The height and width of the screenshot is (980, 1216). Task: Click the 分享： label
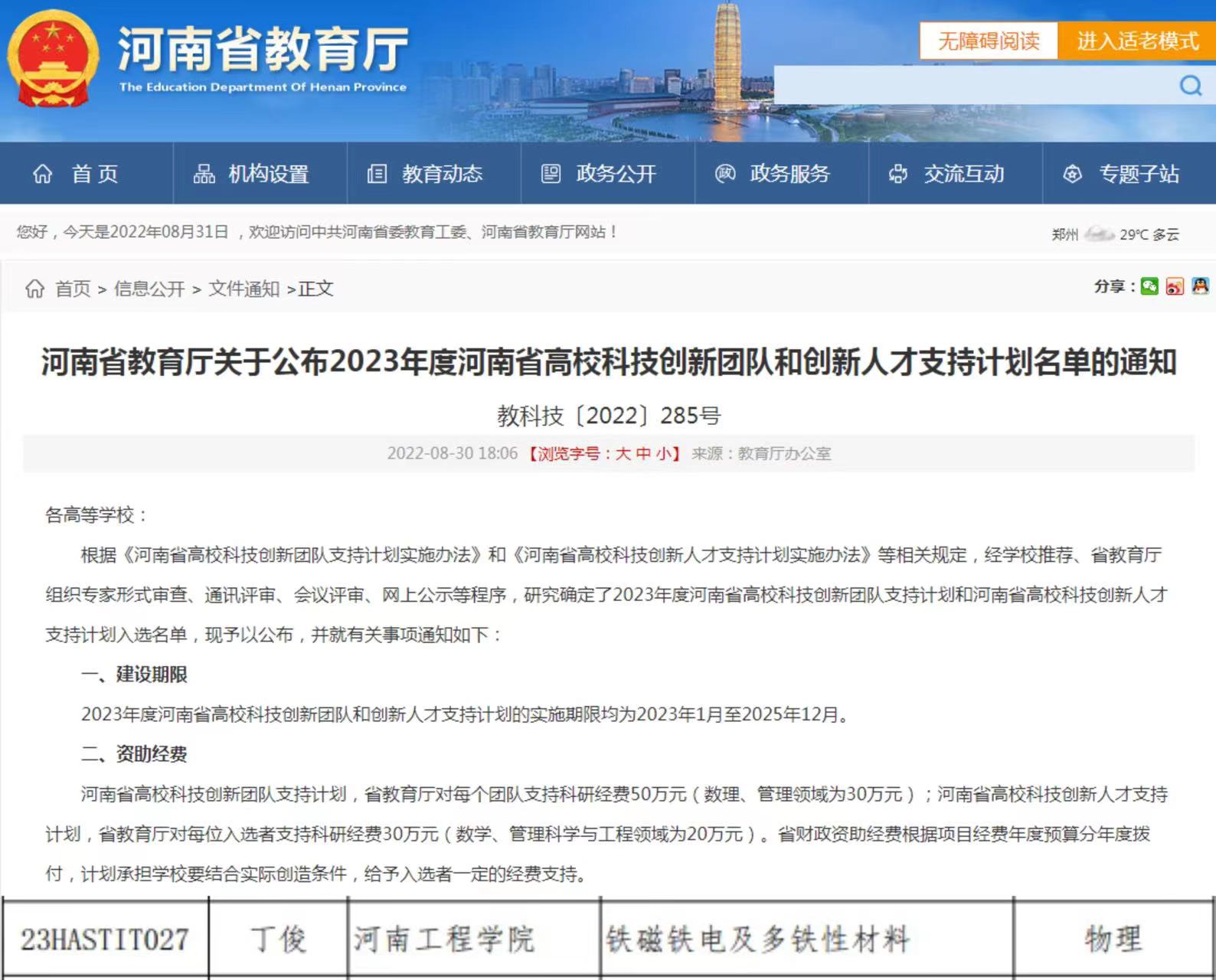pos(1115,286)
